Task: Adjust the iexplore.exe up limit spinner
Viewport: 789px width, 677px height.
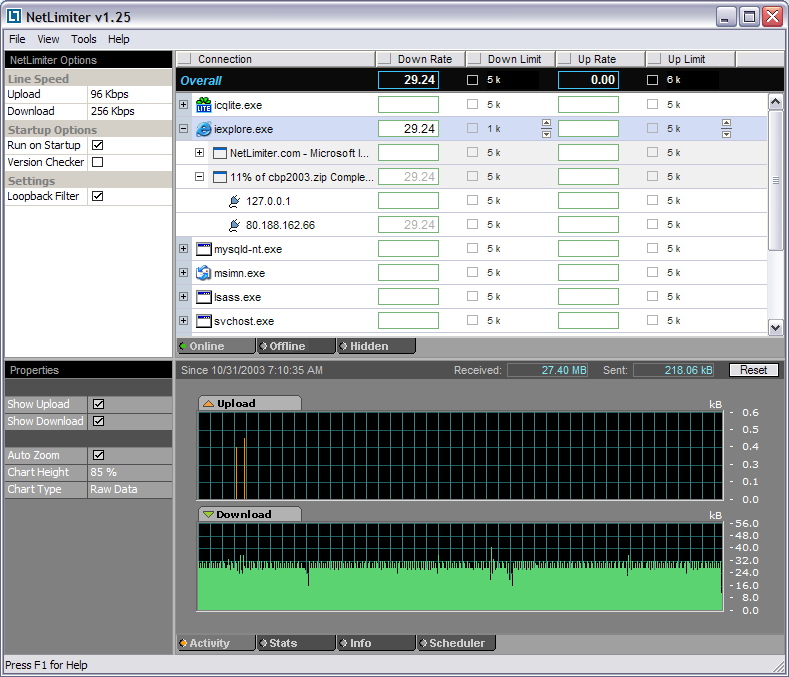Action: coord(726,128)
